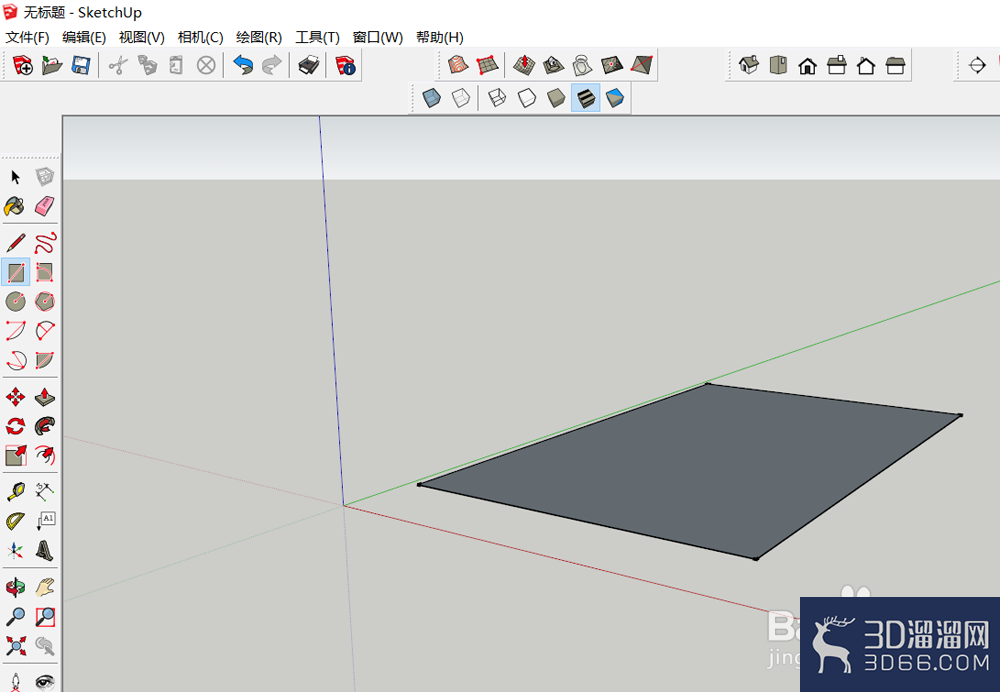Screen dimensions: 1000x692
Task: Toggle Back Edges style
Action: (461, 98)
